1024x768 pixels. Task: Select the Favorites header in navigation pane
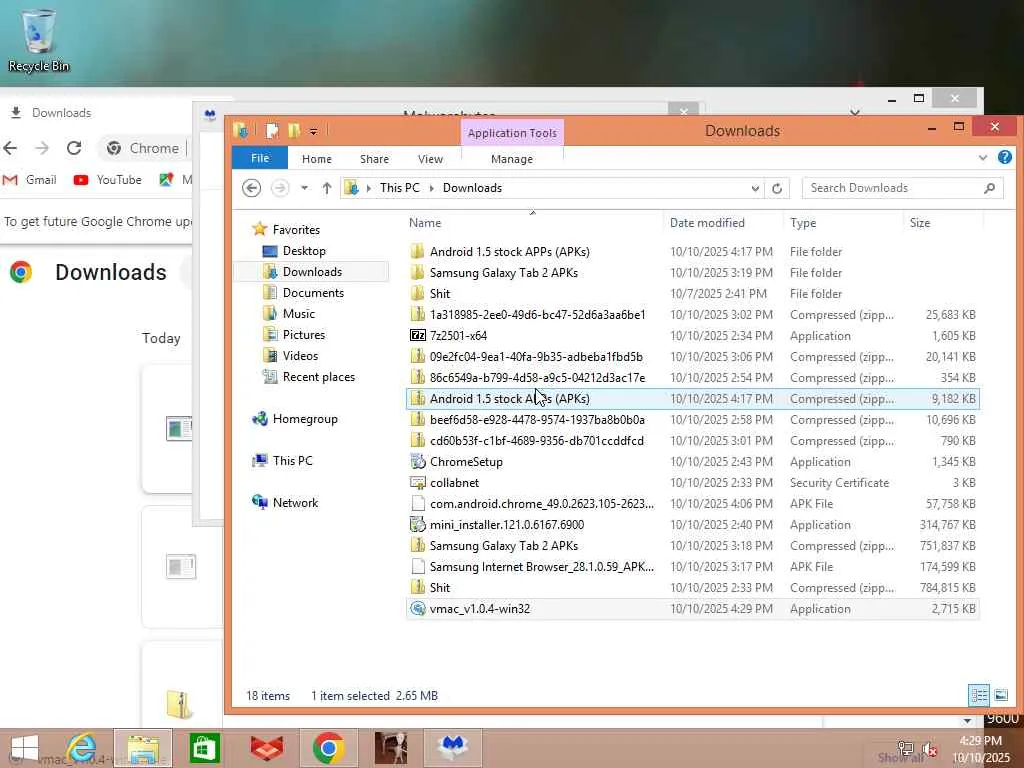296,229
